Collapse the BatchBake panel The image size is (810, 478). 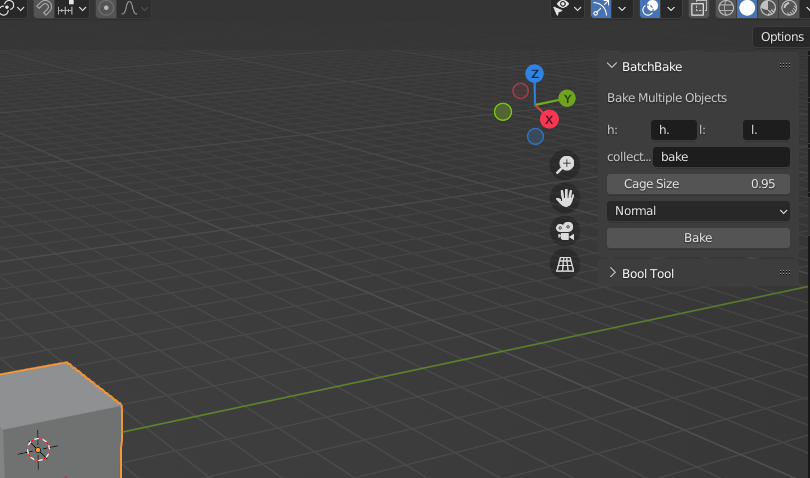[612, 66]
